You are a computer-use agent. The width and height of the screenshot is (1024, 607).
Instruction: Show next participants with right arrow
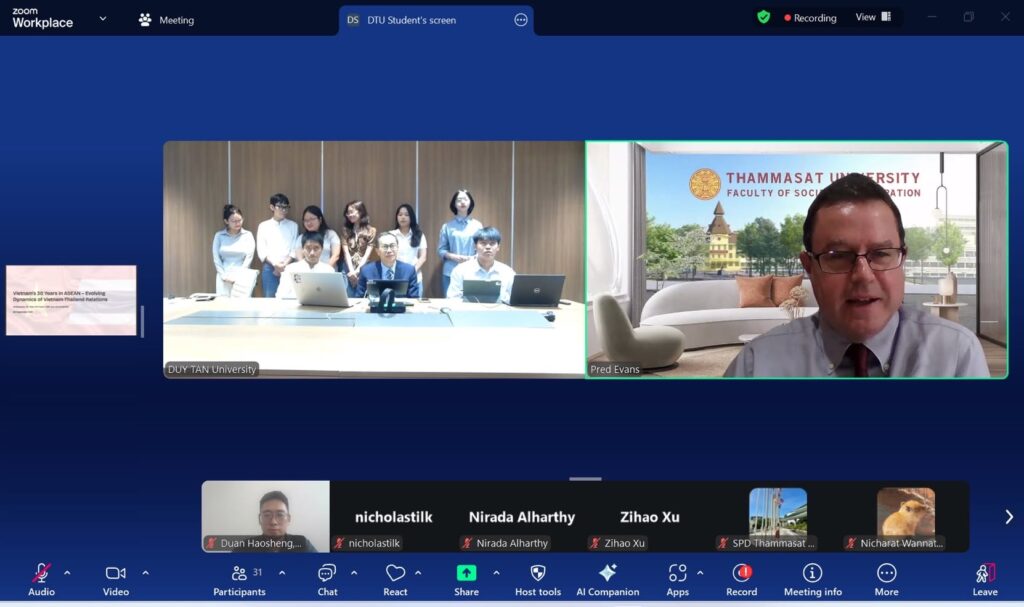(x=1009, y=517)
